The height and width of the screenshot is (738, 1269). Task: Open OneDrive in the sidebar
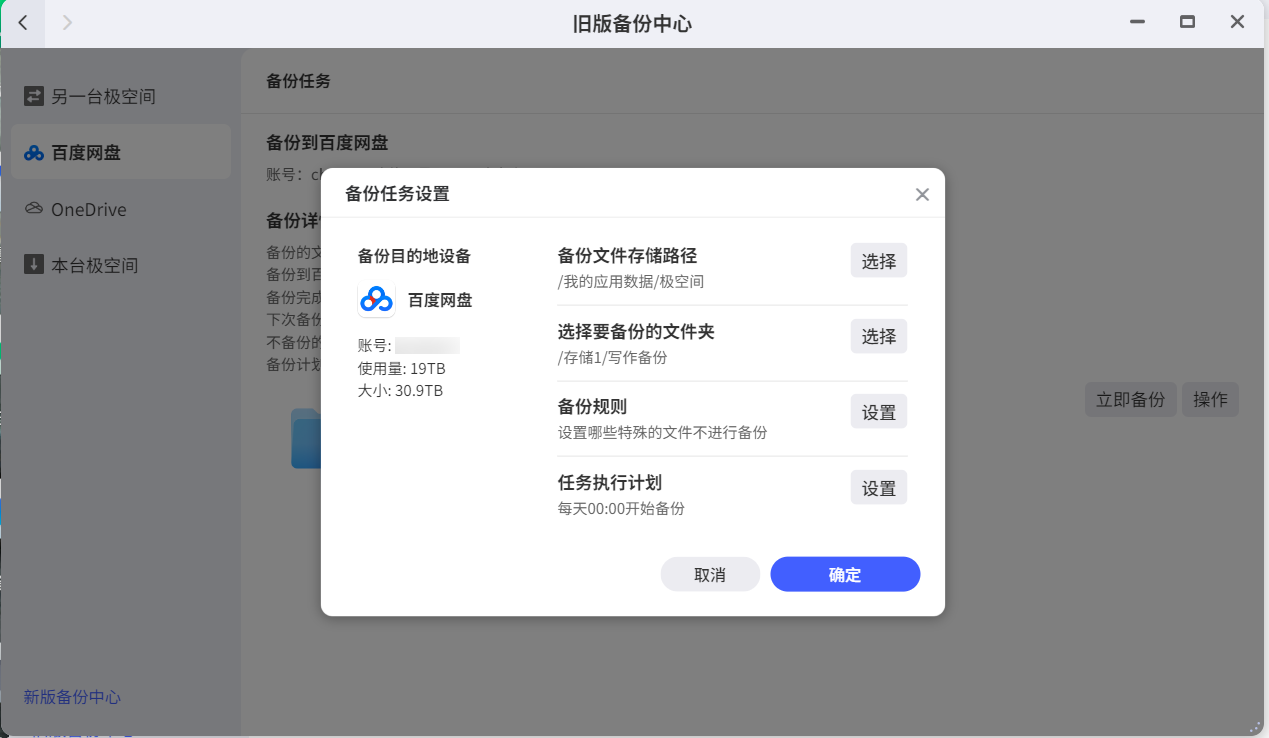[121, 209]
